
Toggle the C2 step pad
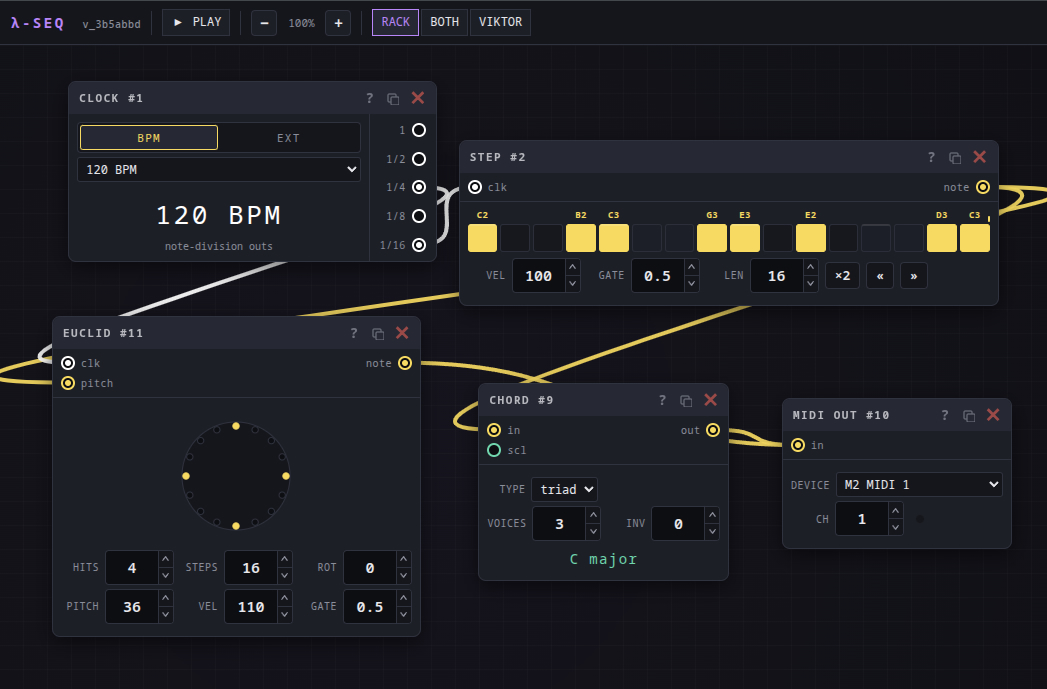482,238
